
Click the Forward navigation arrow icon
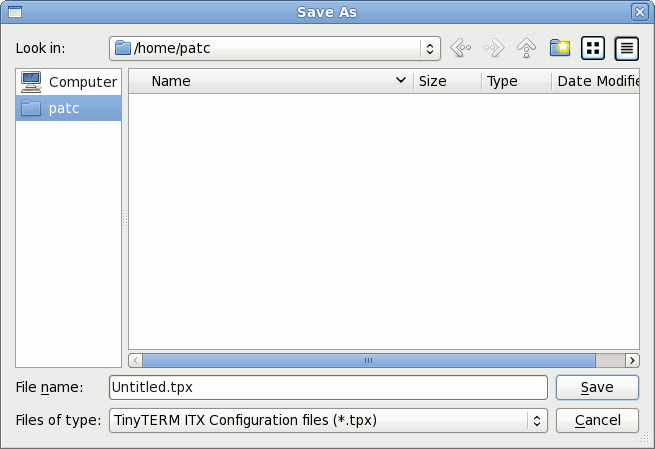[493, 47]
